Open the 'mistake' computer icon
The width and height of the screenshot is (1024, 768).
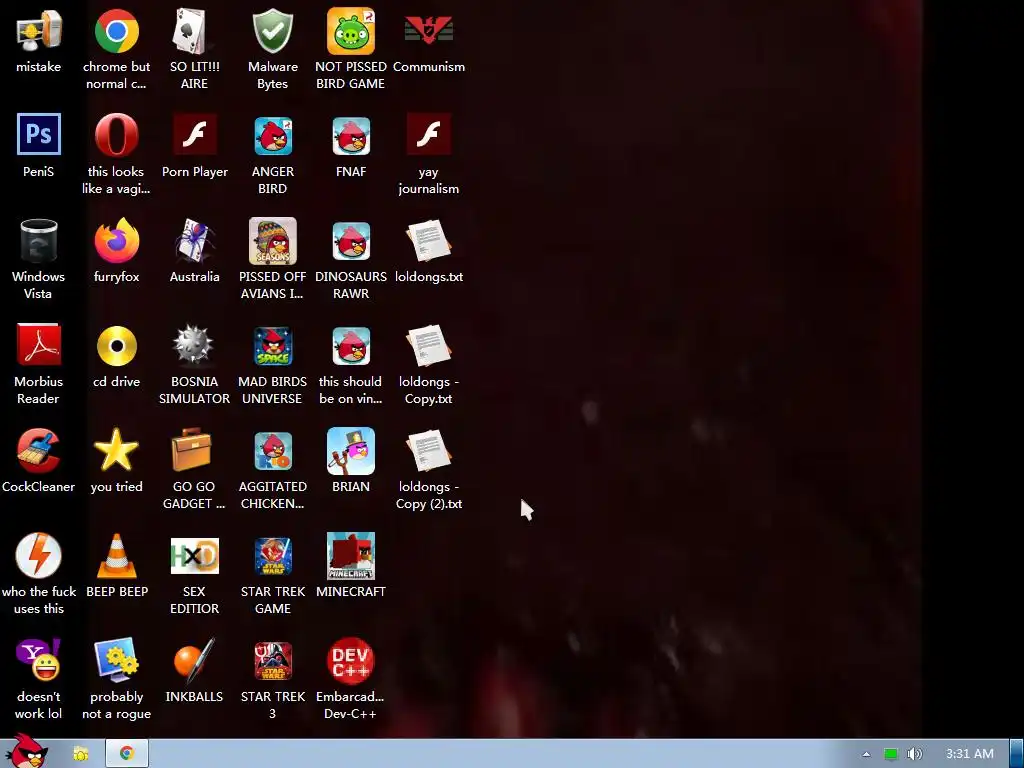[39, 31]
